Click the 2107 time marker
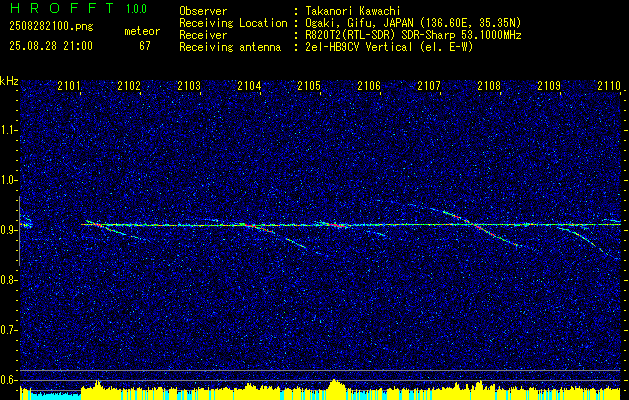The image size is (629, 400). point(429,86)
